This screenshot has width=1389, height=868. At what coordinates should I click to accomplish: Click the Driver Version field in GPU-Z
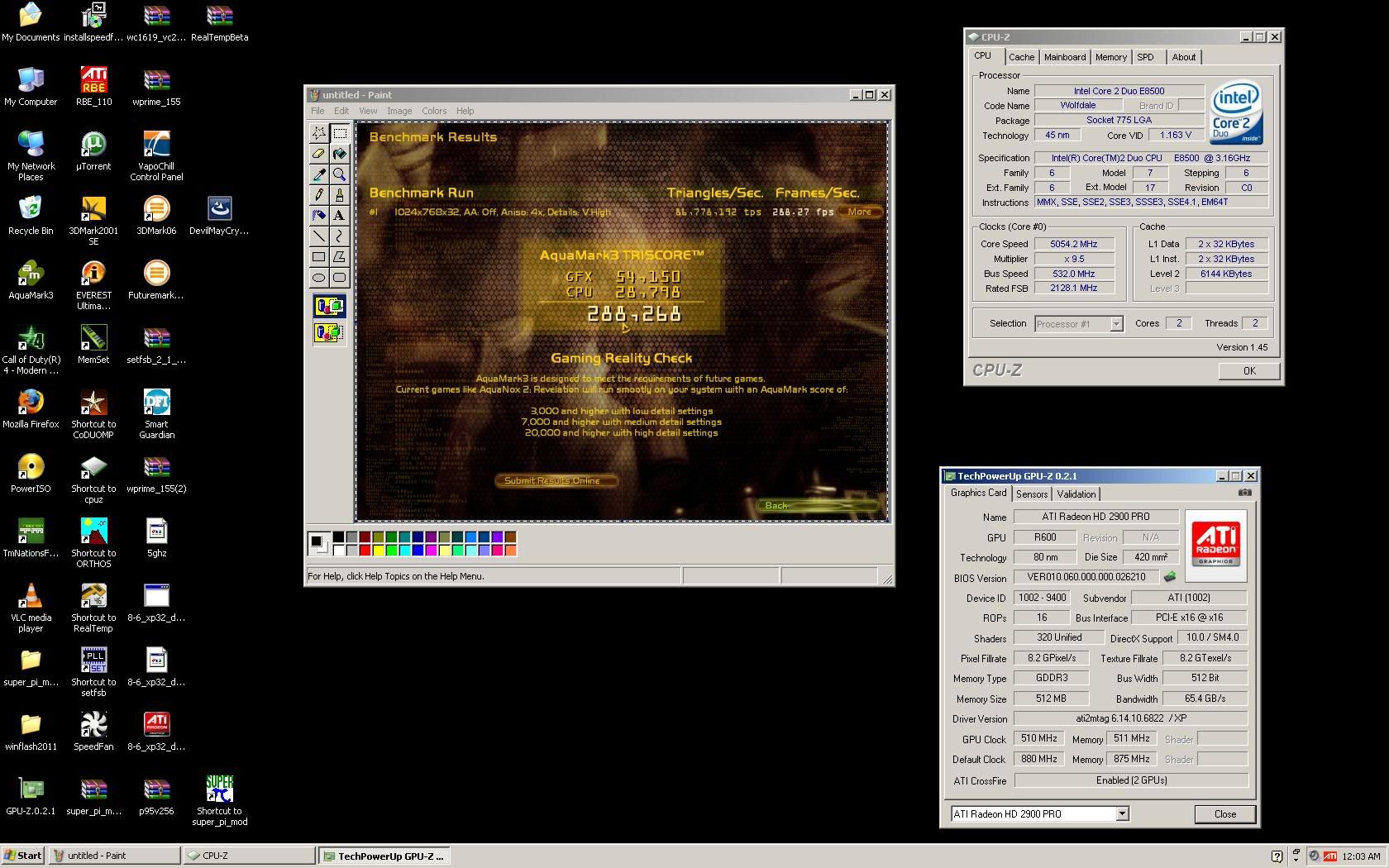point(1131,718)
